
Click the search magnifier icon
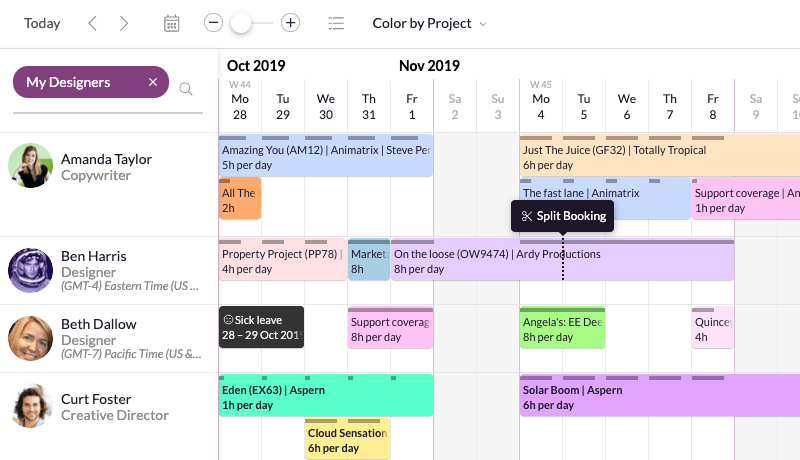[186, 89]
